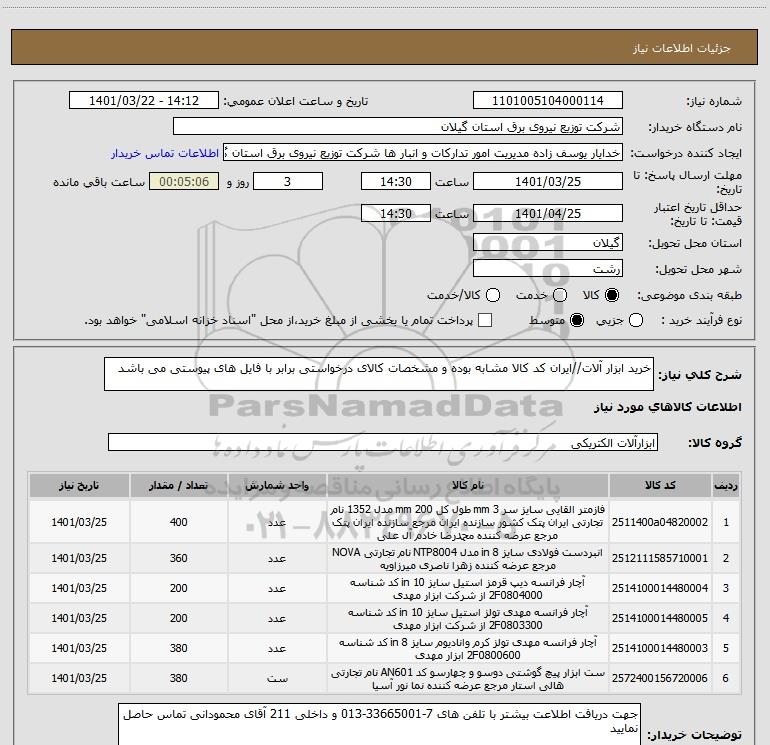Click the واحد شمارش column header
770x745 pixels.
(x=277, y=486)
